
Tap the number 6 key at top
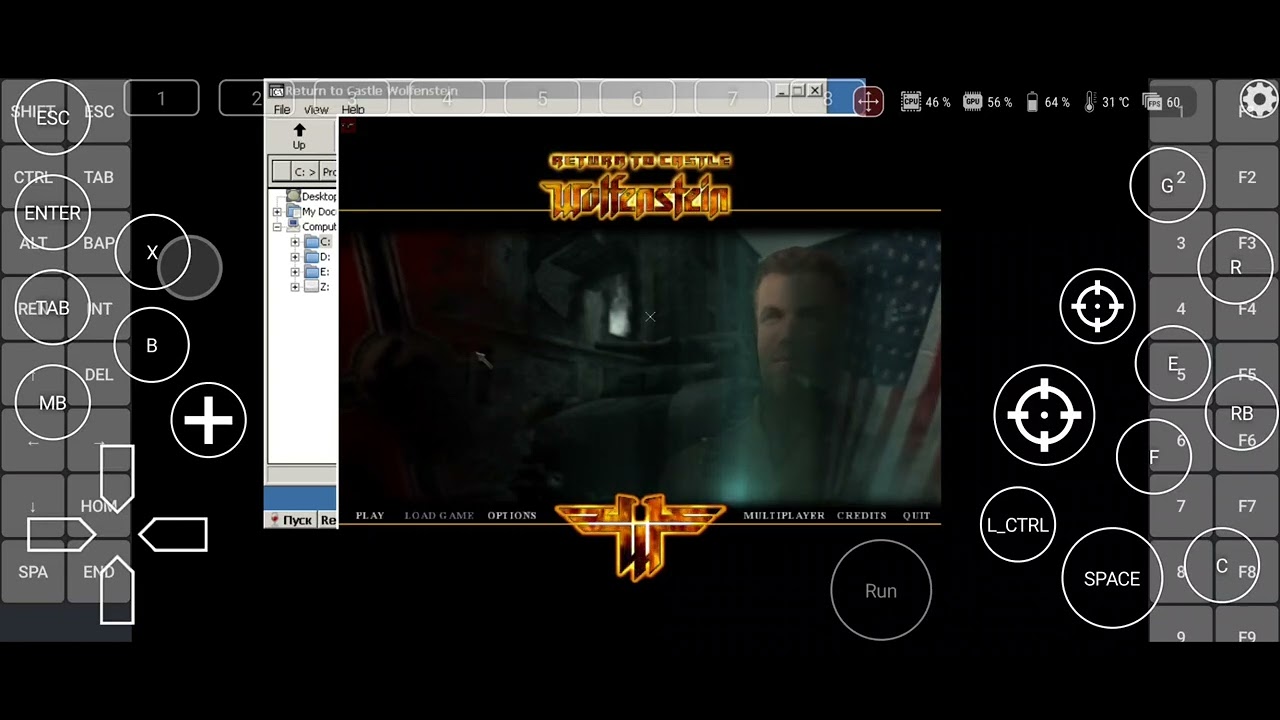(637, 98)
